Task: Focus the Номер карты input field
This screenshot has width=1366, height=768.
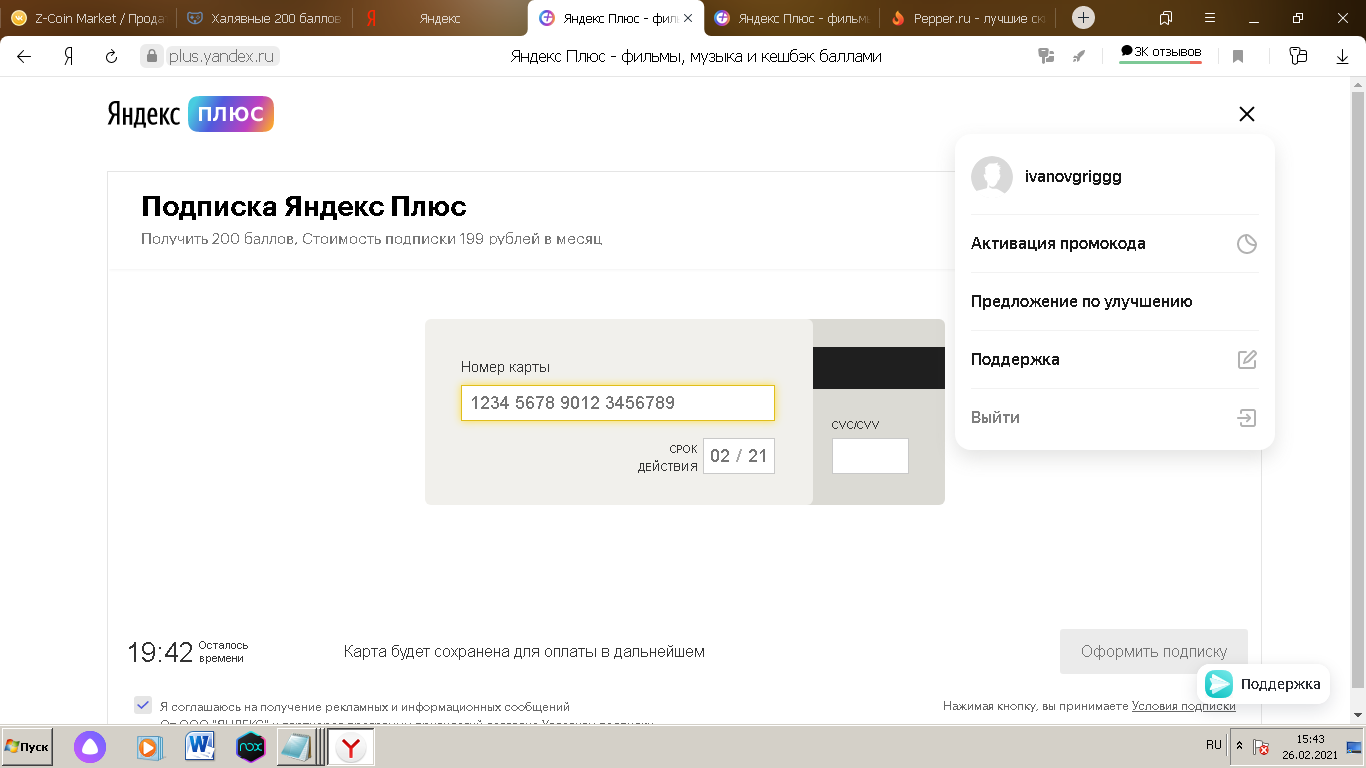Action: (x=618, y=403)
